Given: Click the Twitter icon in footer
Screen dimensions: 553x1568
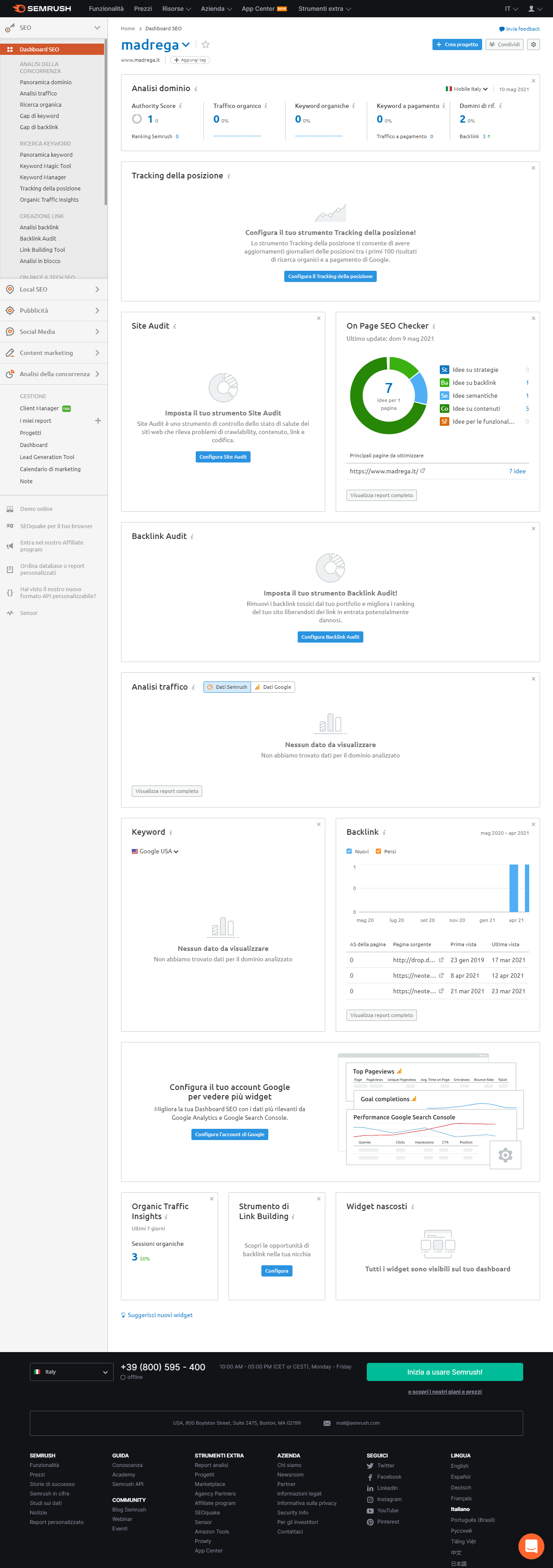Looking at the screenshot, I should tap(370, 1466).
